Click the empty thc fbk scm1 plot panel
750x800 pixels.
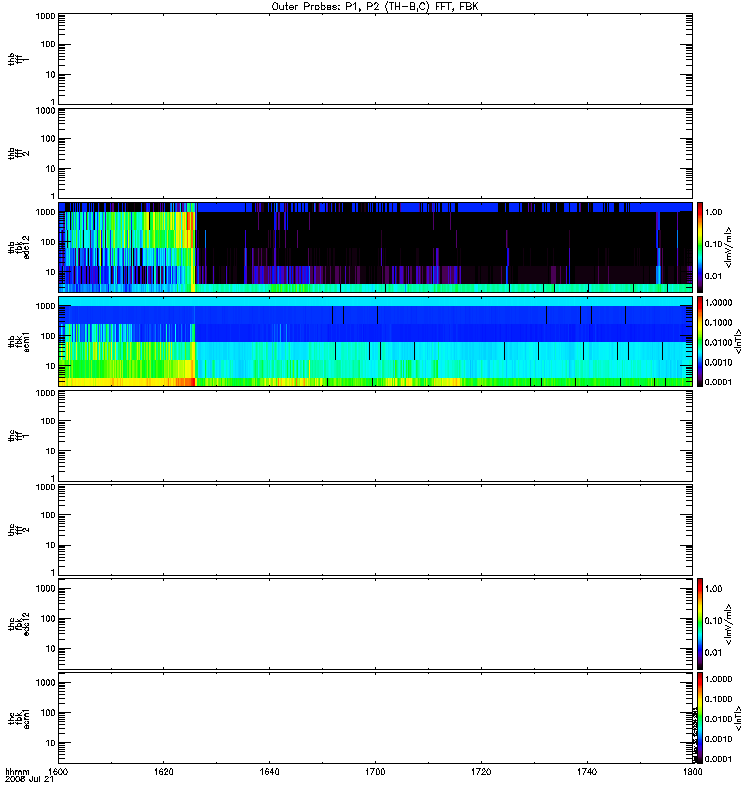click(x=376, y=718)
